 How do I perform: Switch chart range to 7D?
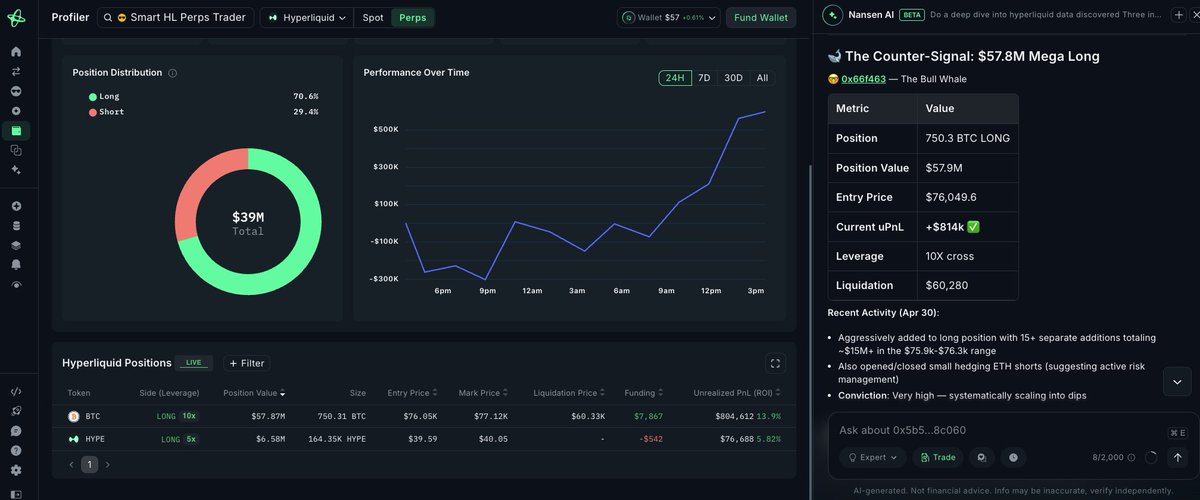704,78
